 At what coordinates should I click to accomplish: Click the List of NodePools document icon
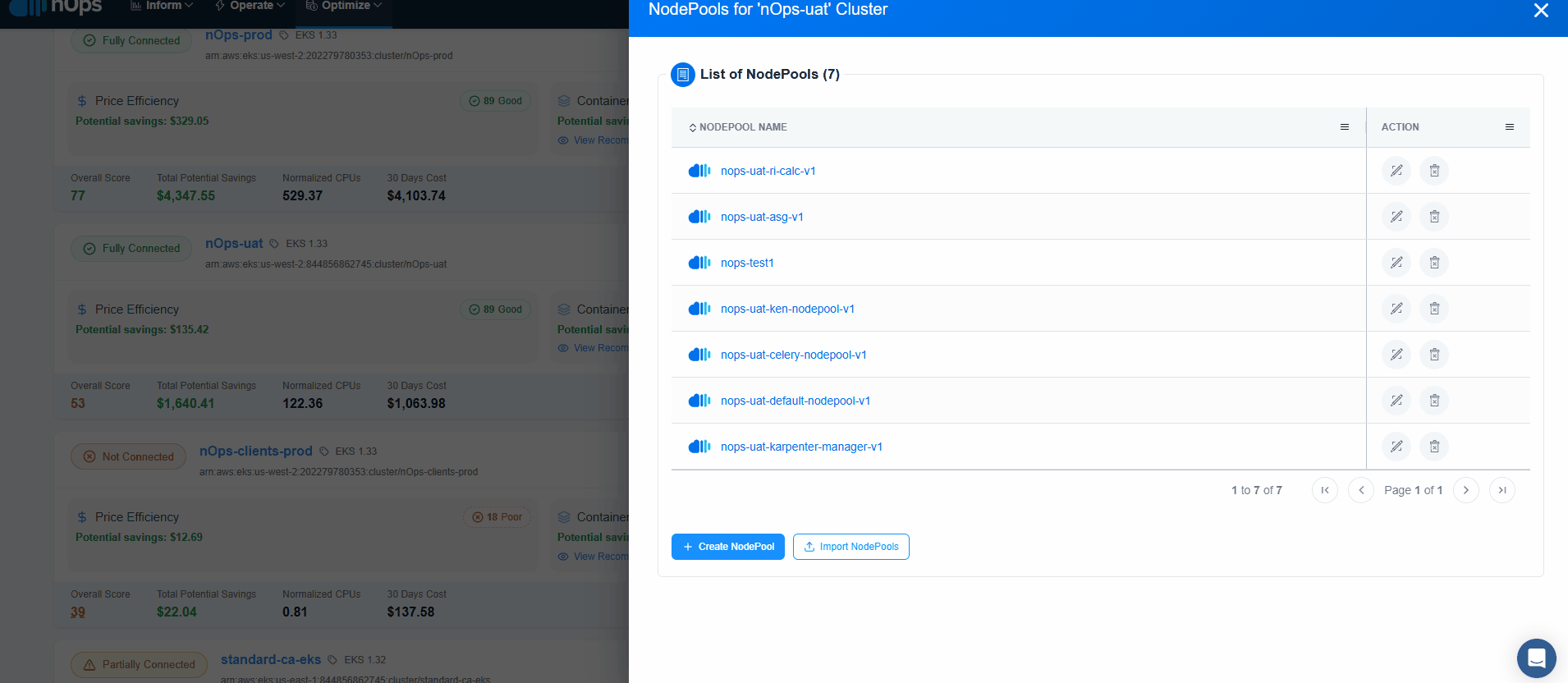(x=683, y=75)
